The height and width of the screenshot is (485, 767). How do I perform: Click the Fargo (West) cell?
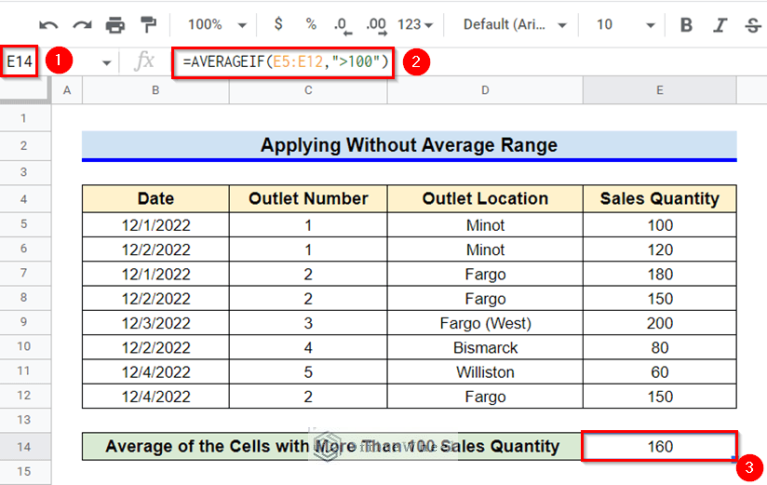coord(485,323)
